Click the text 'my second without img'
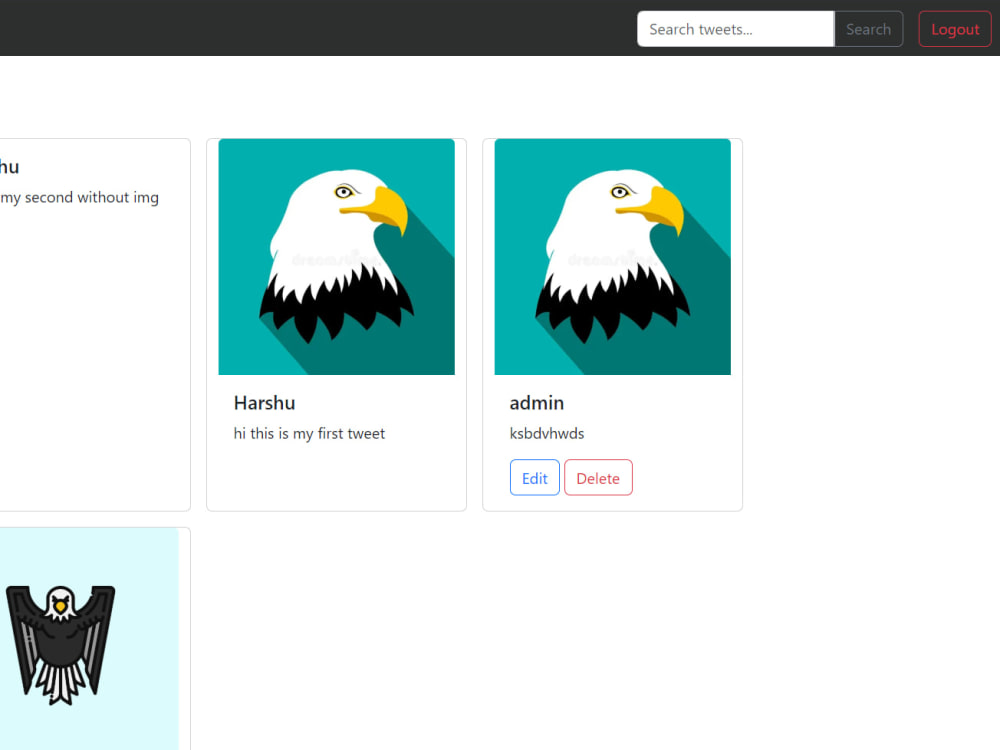This screenshot has width=1000, height=750. [80, 198]
